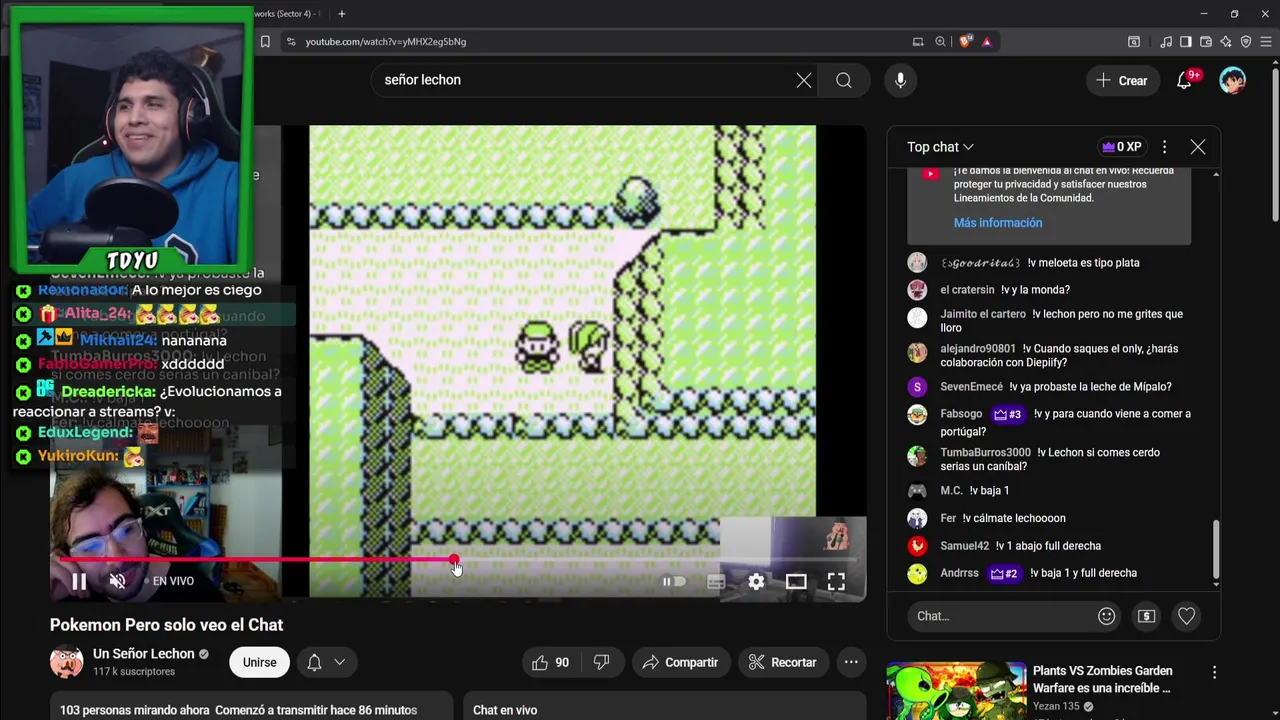Unmute the video with the speaker icon
Image resolution: width=1280 pixels, height=720 pixels.
[117, 581]
